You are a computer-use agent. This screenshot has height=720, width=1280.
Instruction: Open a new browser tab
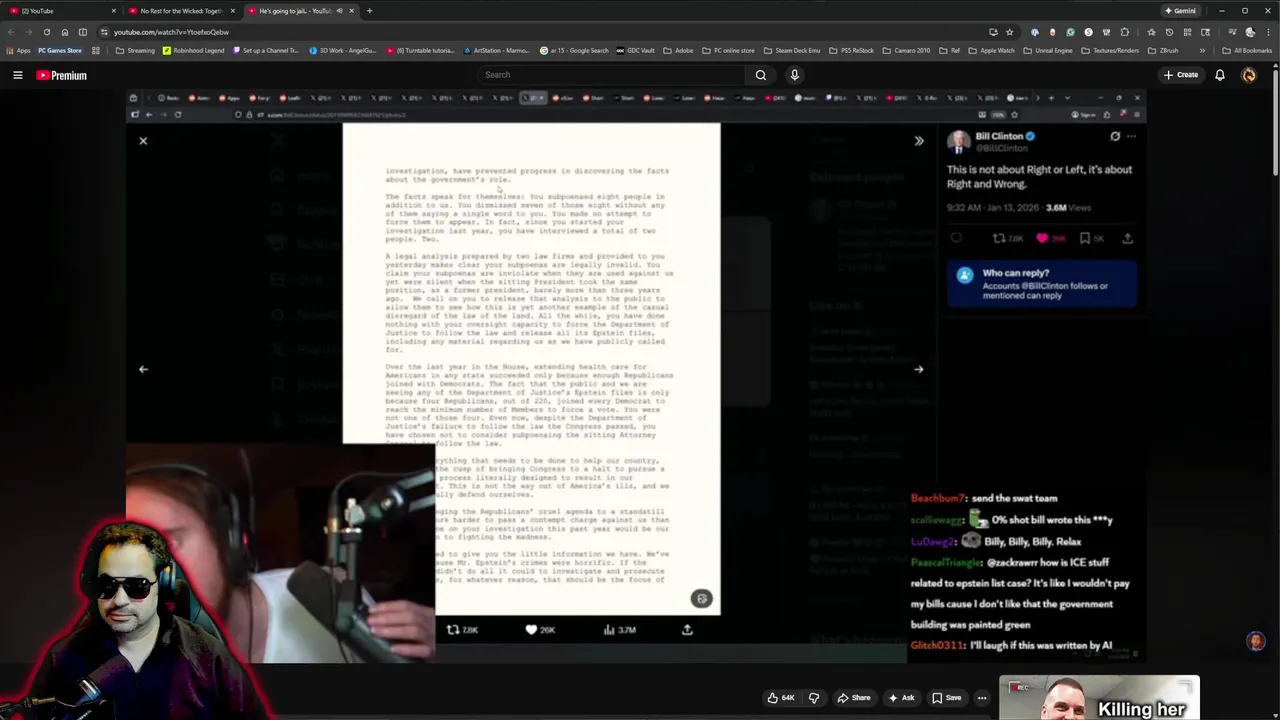point(369,11)
